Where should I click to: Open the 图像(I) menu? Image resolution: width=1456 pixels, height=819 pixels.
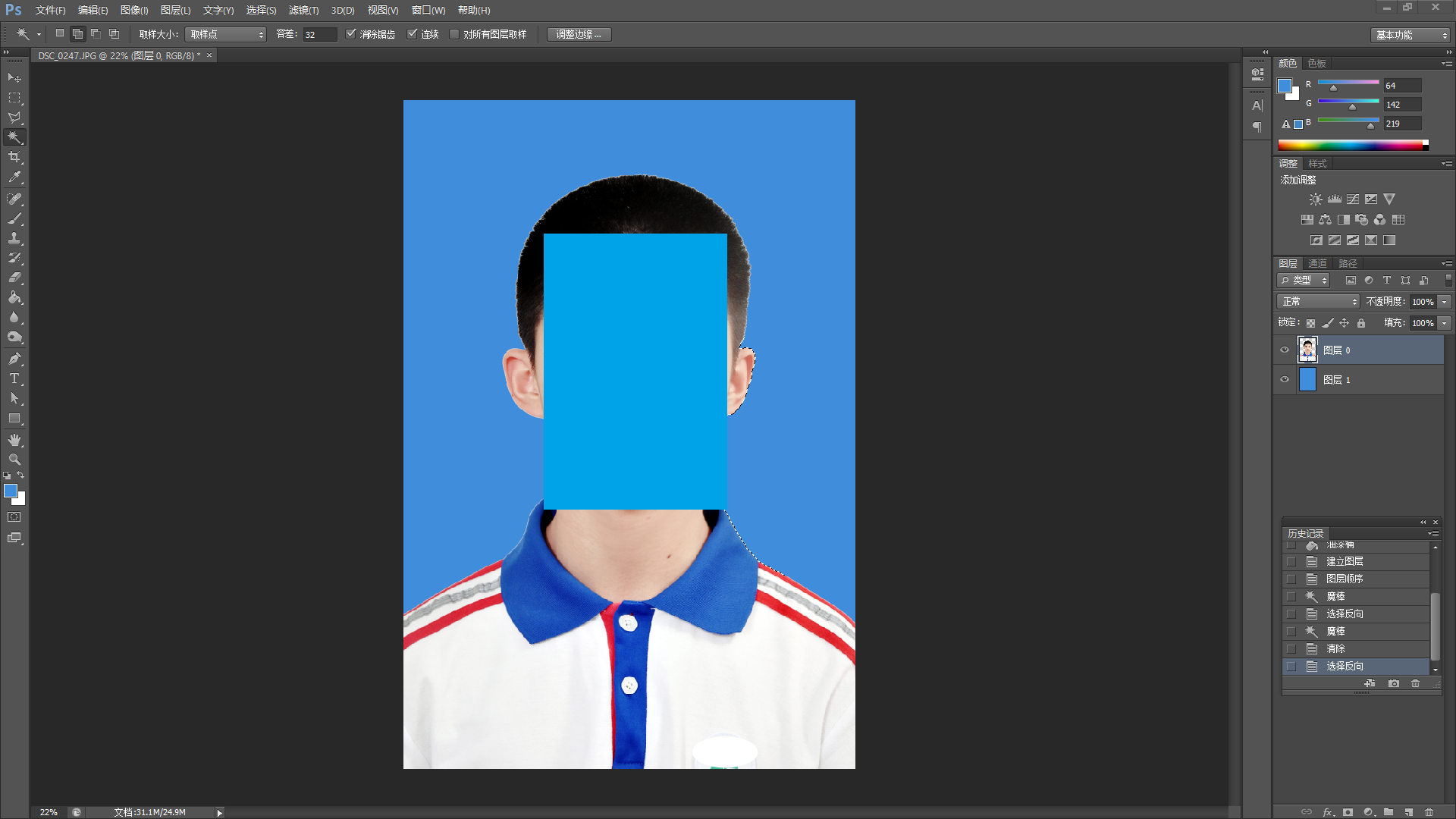[134, 11]
